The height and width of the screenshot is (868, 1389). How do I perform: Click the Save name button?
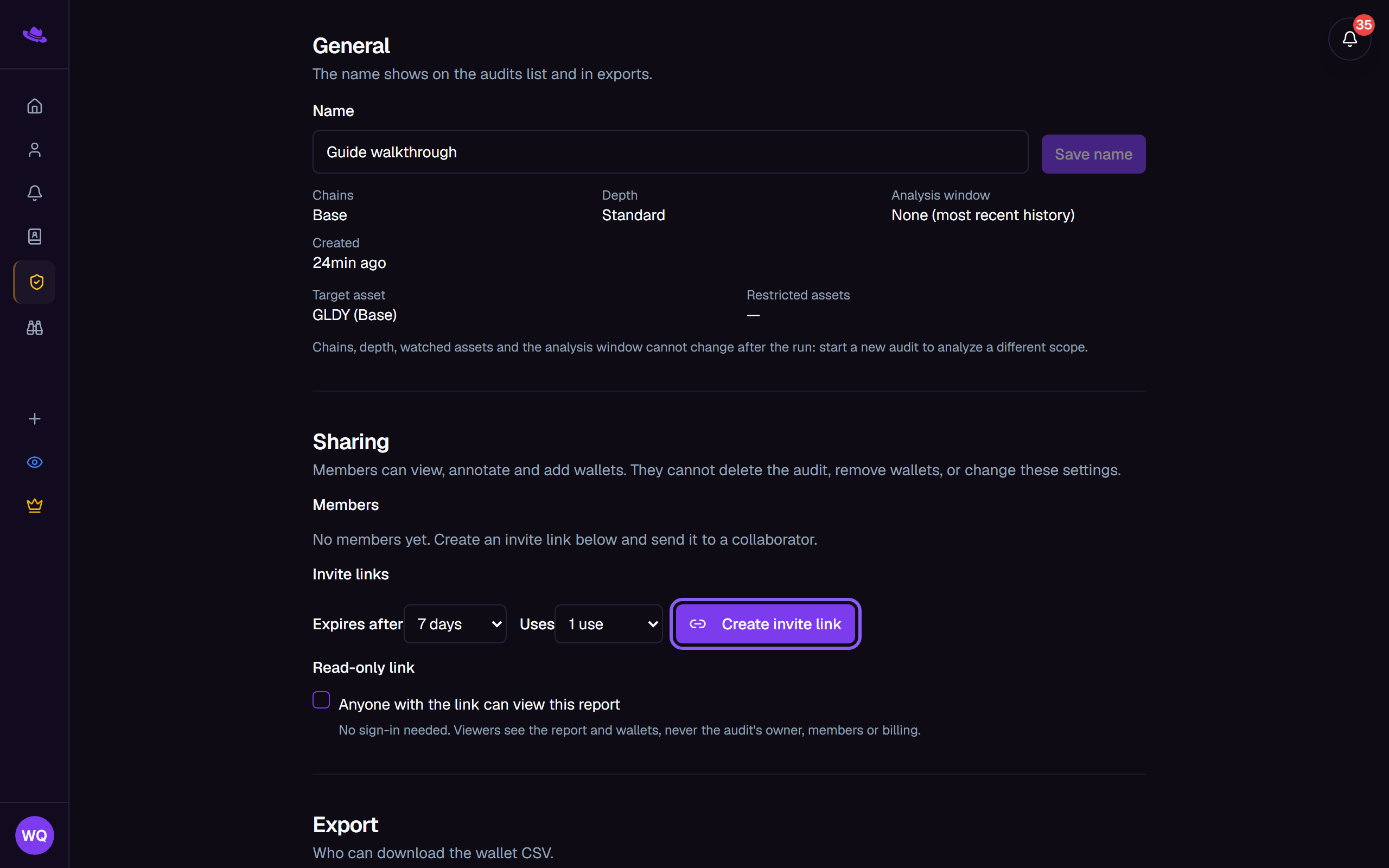1093,154
